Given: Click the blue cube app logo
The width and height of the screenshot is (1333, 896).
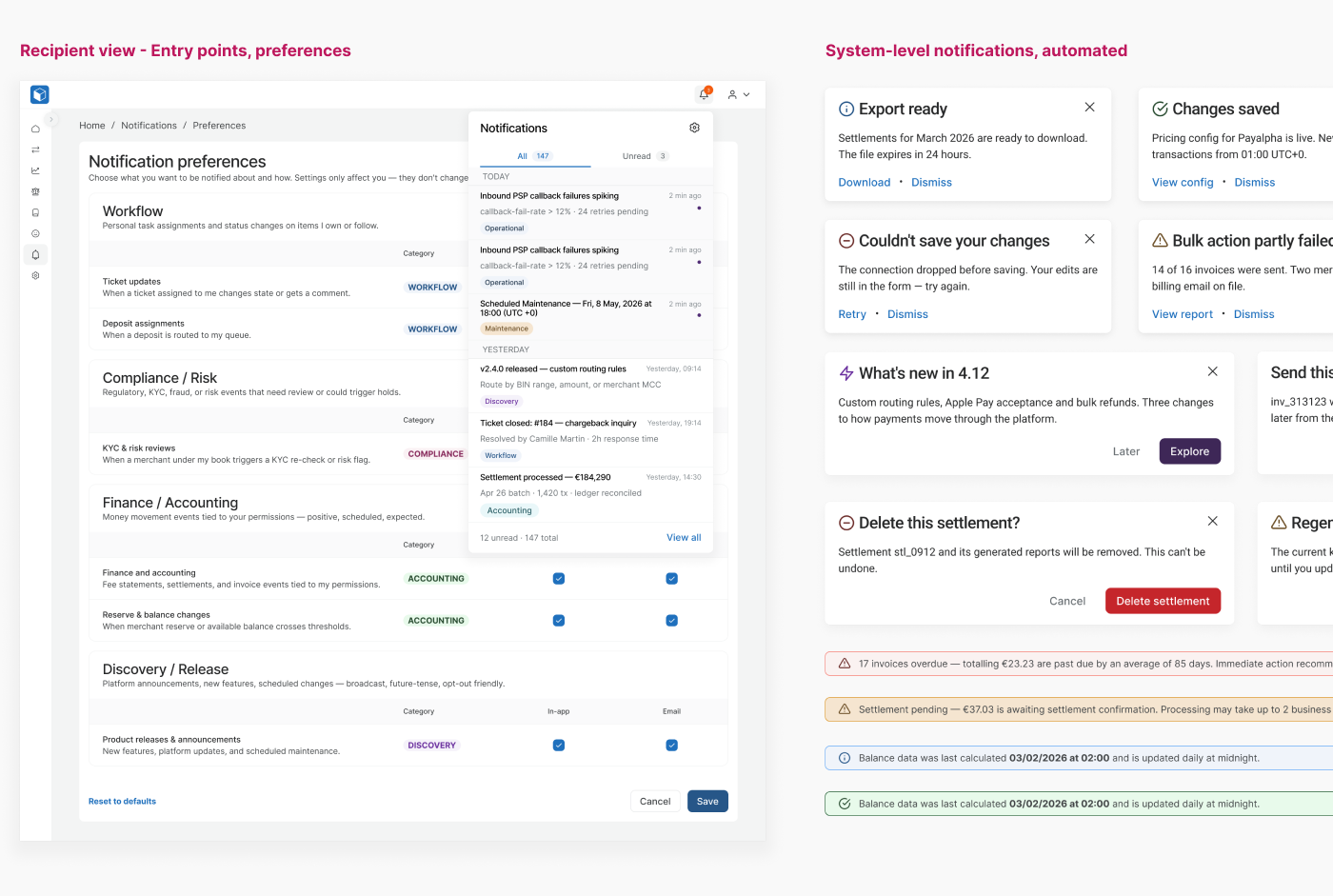Looking at the screenshot, I should [39, 94].
